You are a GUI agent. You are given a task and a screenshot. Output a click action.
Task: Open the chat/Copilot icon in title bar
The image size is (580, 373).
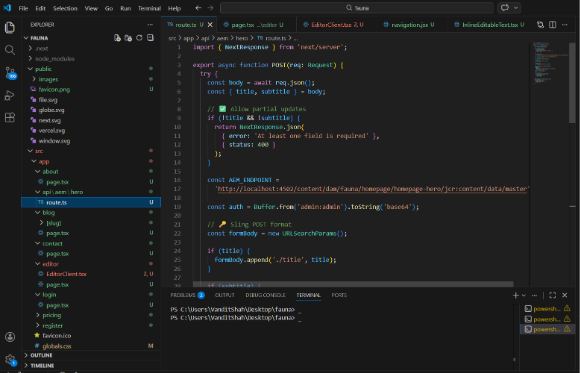coord(505,8)
